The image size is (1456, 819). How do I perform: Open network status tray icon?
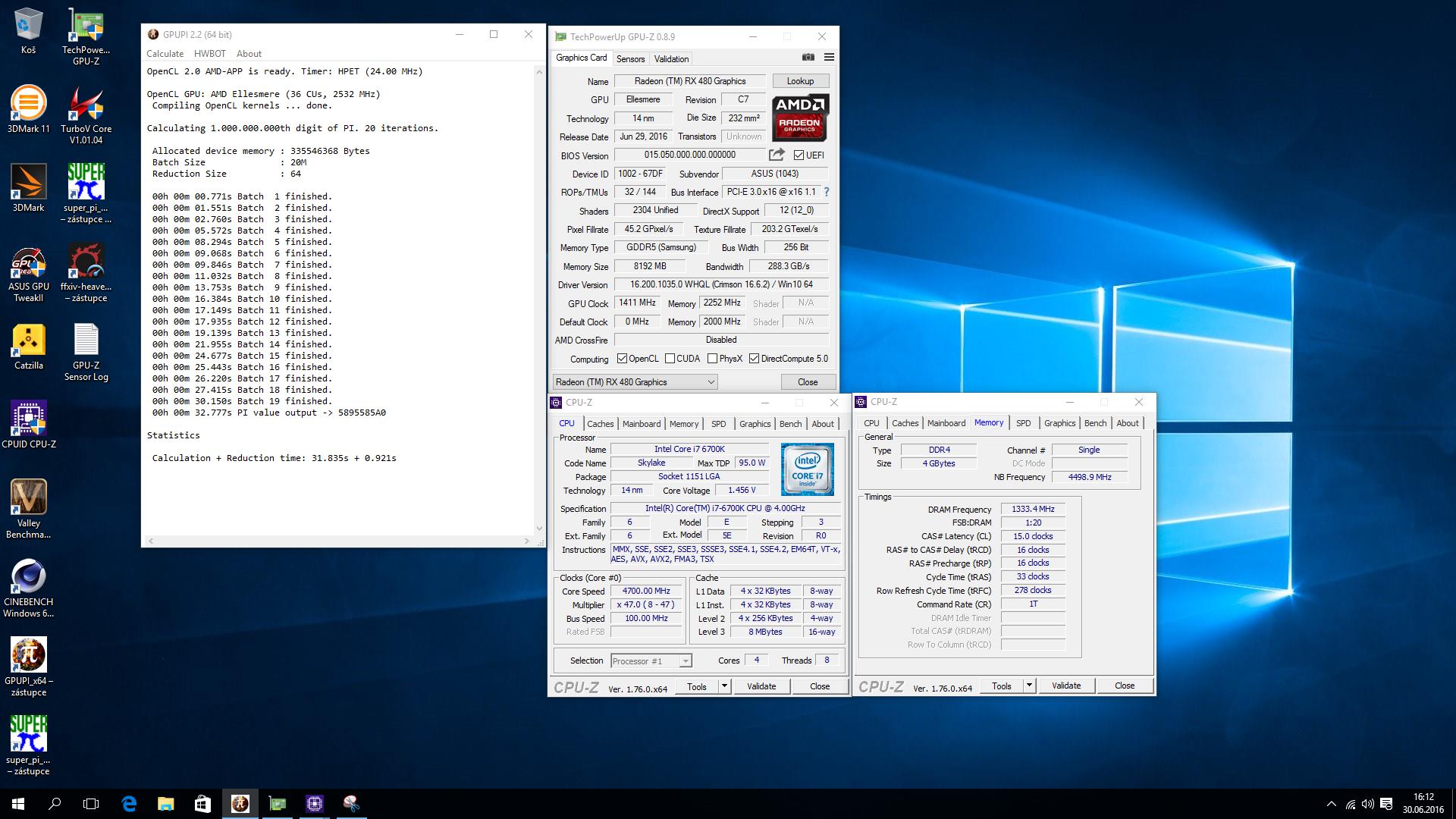1350,804
